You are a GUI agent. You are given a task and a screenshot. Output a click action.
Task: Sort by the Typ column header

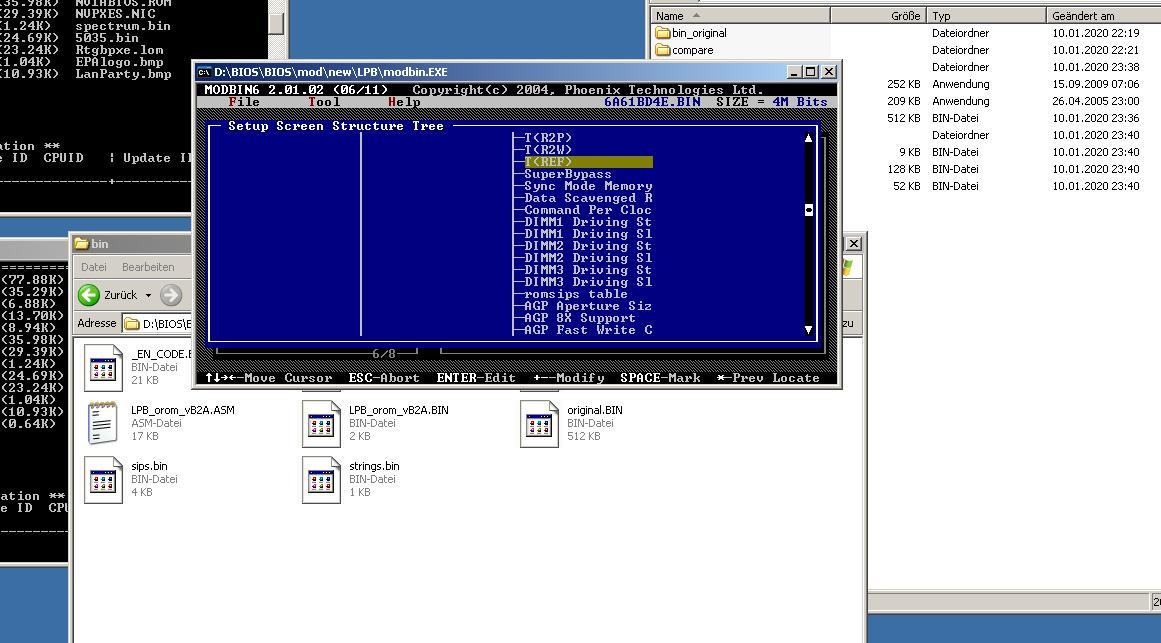986,16
